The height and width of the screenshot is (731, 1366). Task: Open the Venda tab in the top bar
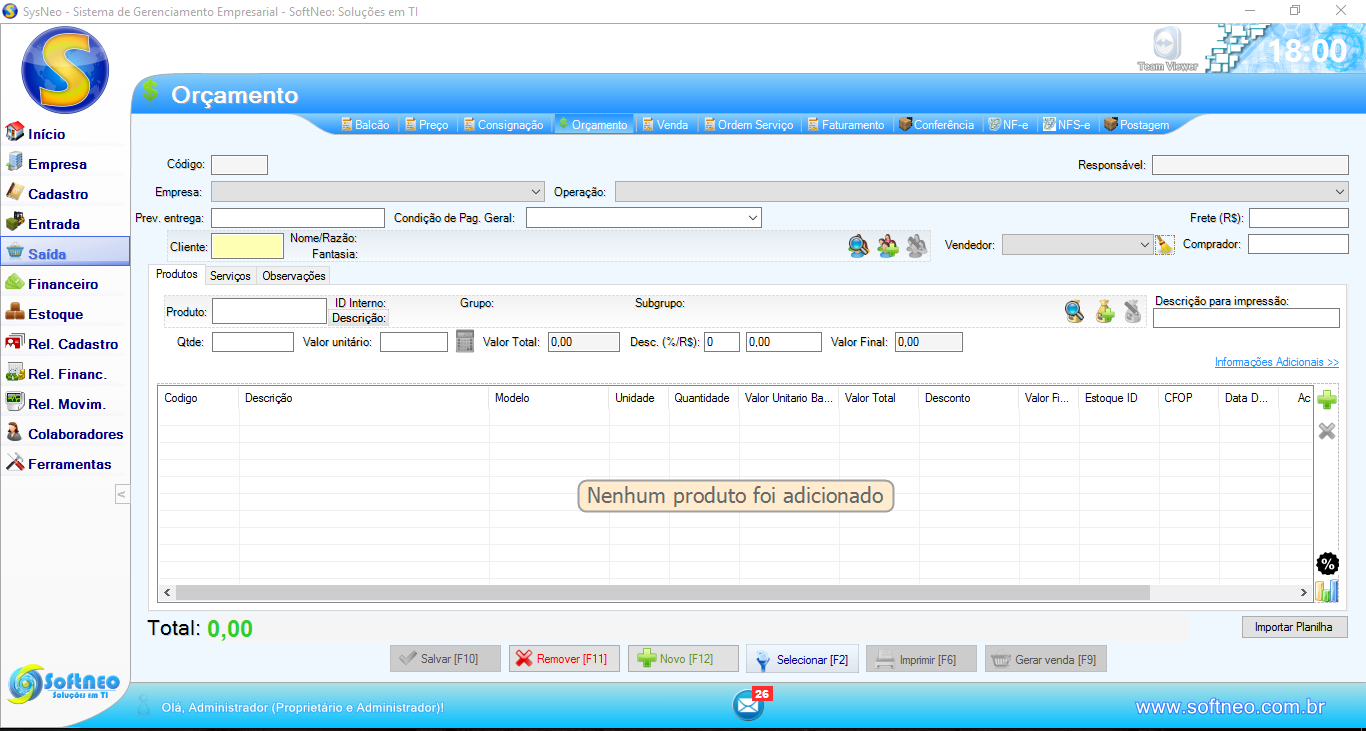pyautogui.click(x=665, y=125)
